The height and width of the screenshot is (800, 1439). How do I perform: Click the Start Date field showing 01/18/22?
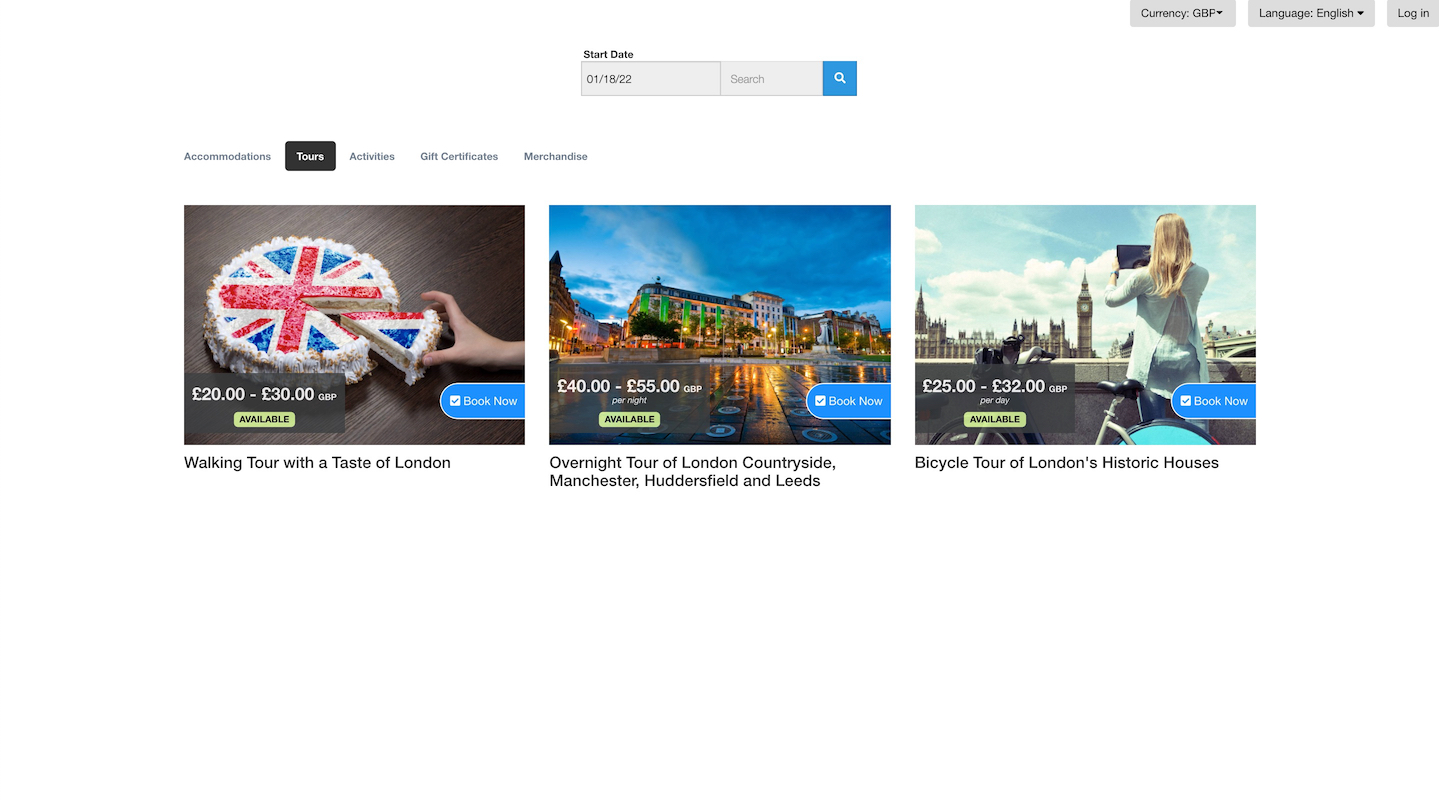[651, 79]
